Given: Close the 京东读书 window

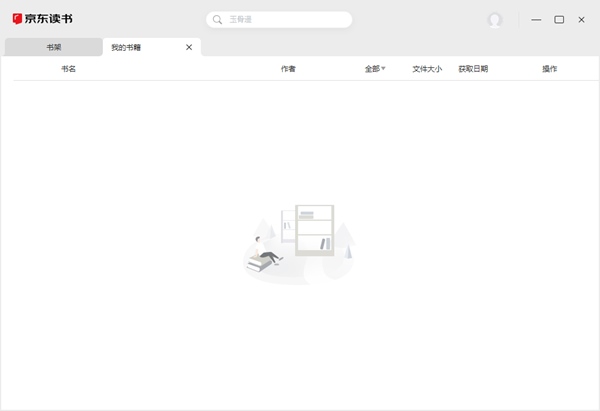Looking at the screenshot, I should point(581,20).
